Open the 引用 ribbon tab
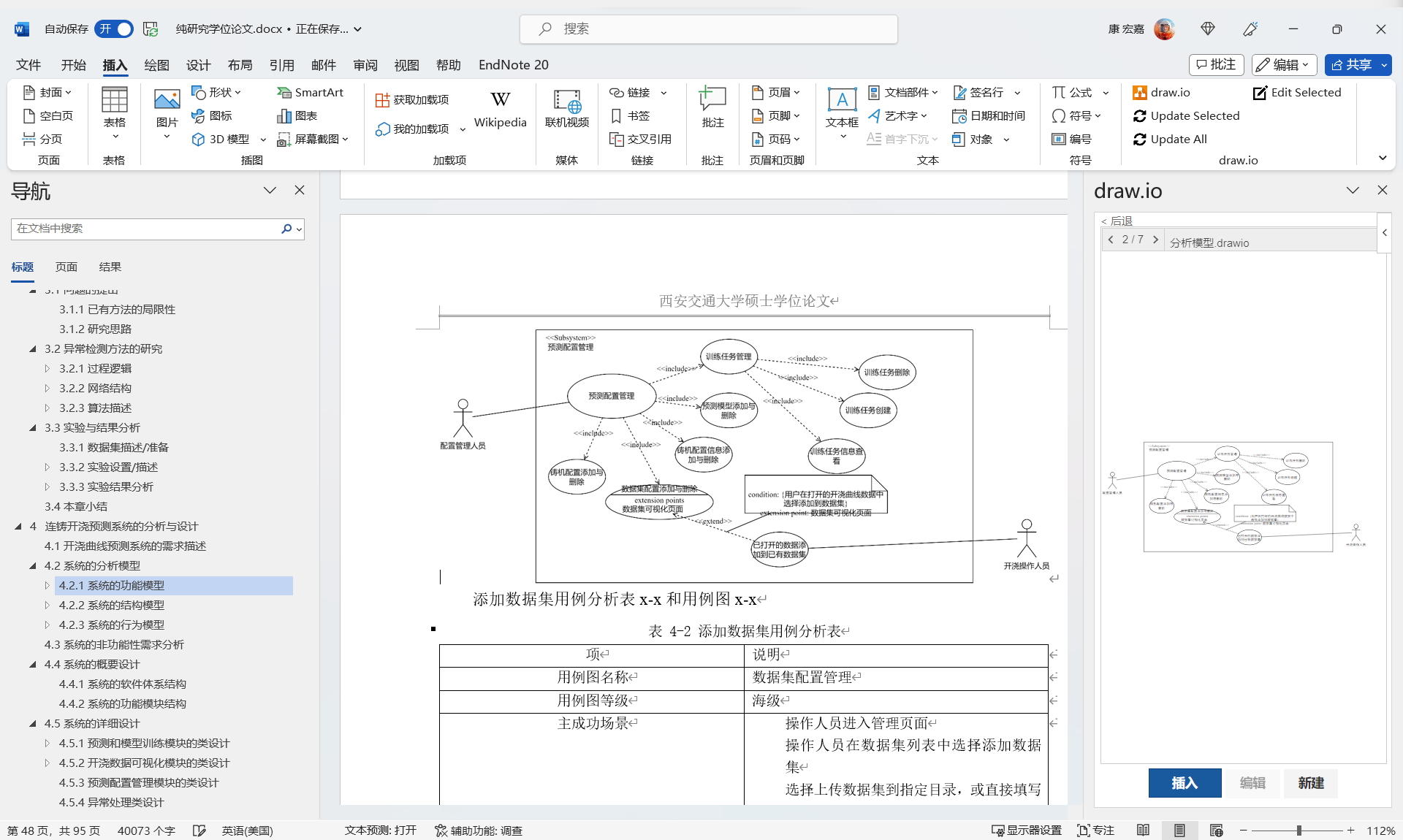Screen dimensions: 1403x840 tap(281, 65)
